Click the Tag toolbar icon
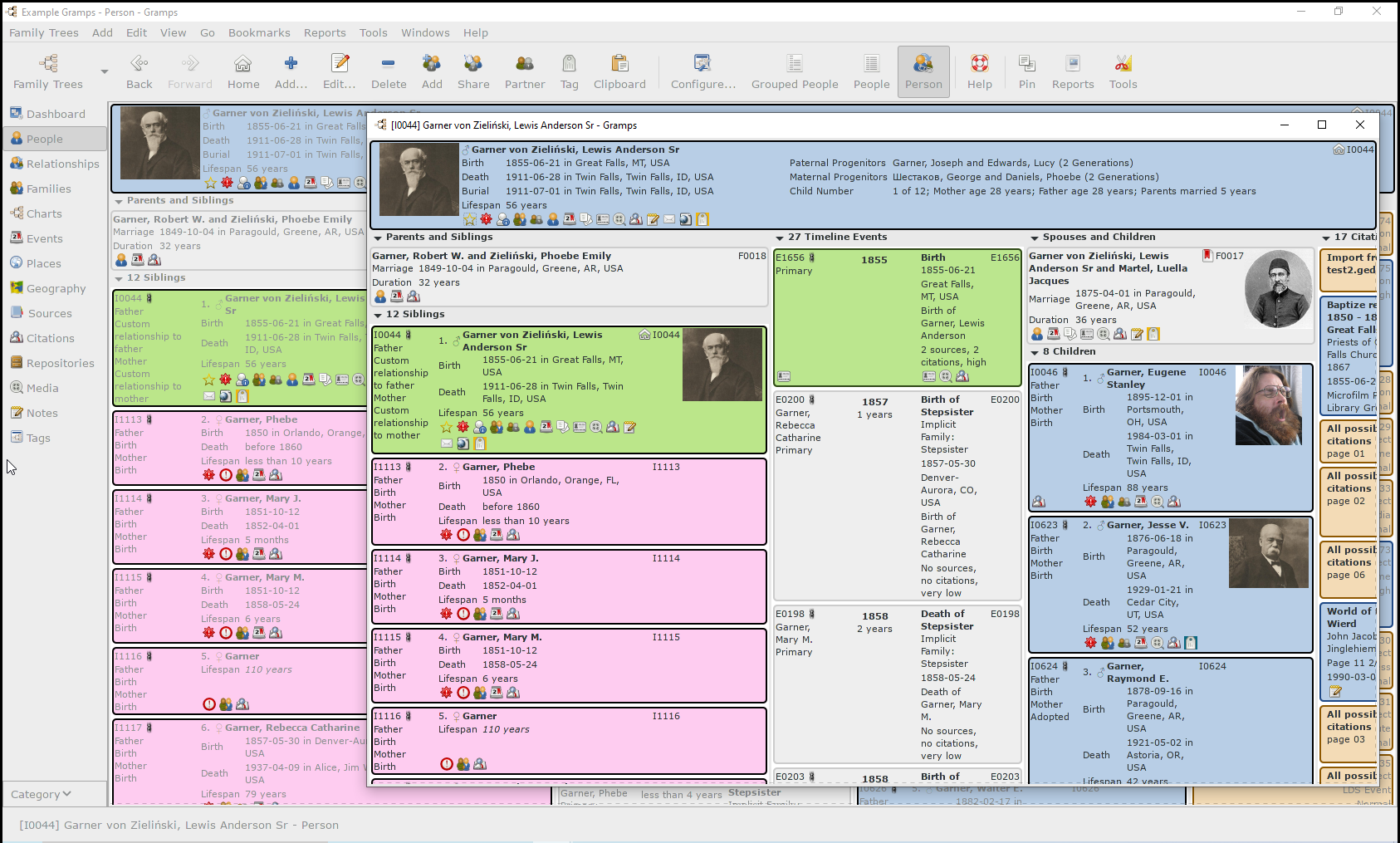The image size is (1400, 843). coord(569,72)
